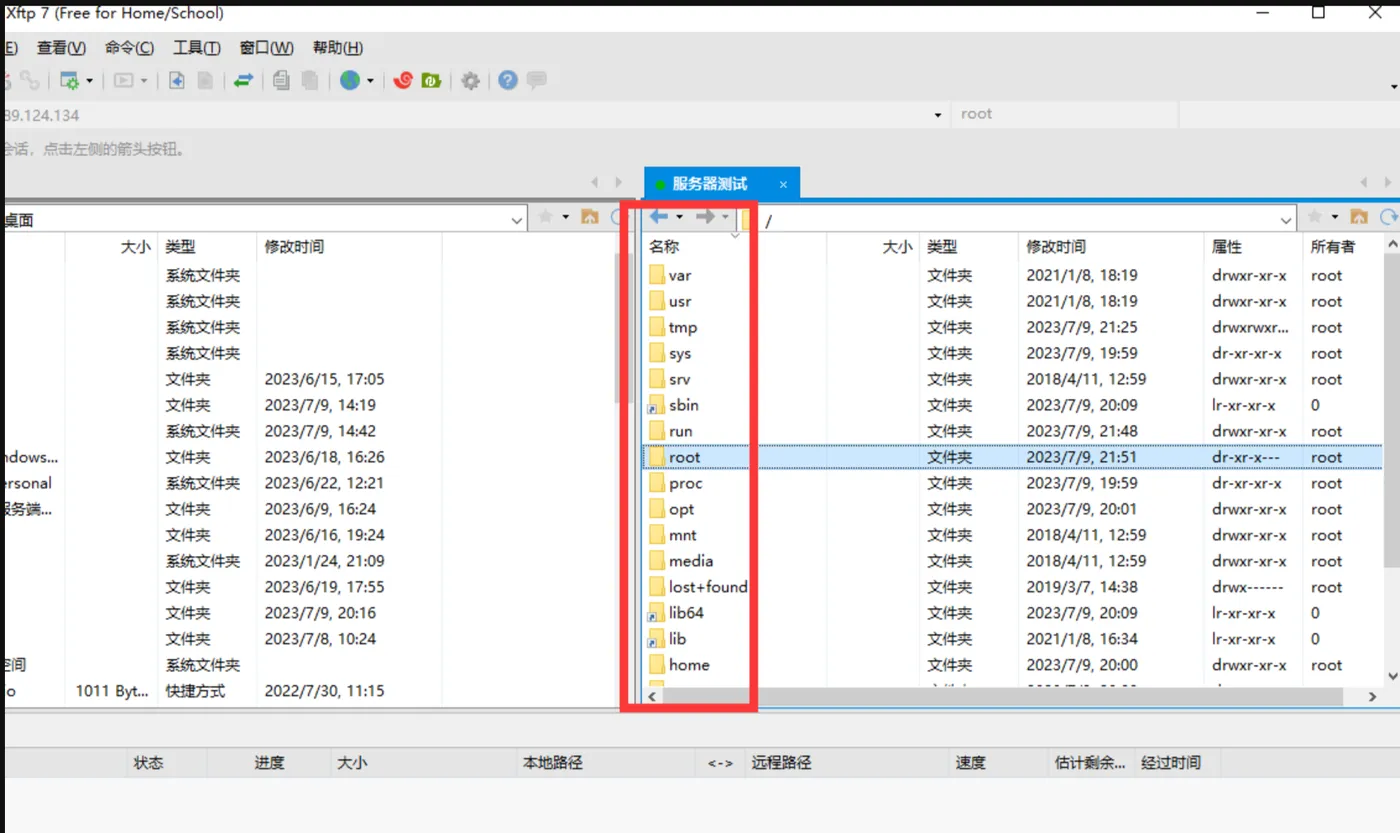Screen dimensions: 1400x833
Task: Select the media folder
Action: click(691, 561)
